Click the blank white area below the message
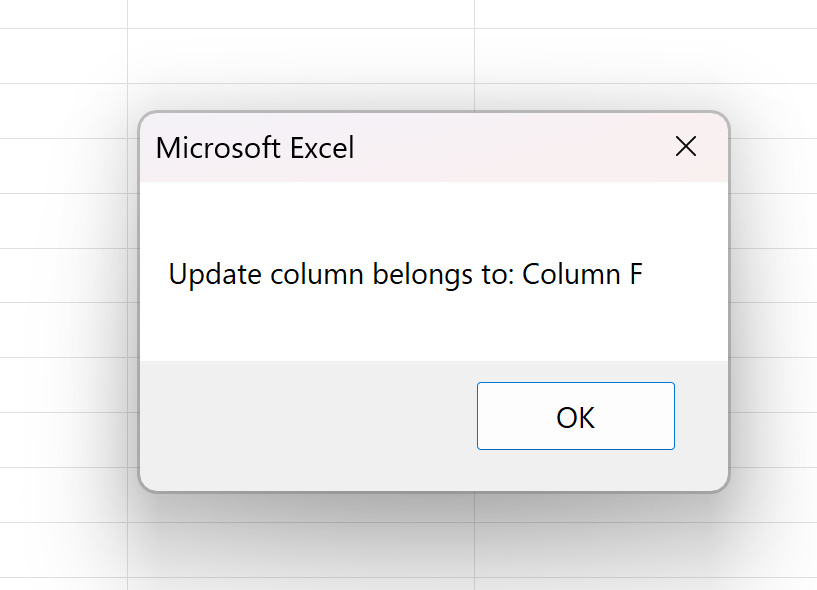817x590 pixels. (430, 330)
